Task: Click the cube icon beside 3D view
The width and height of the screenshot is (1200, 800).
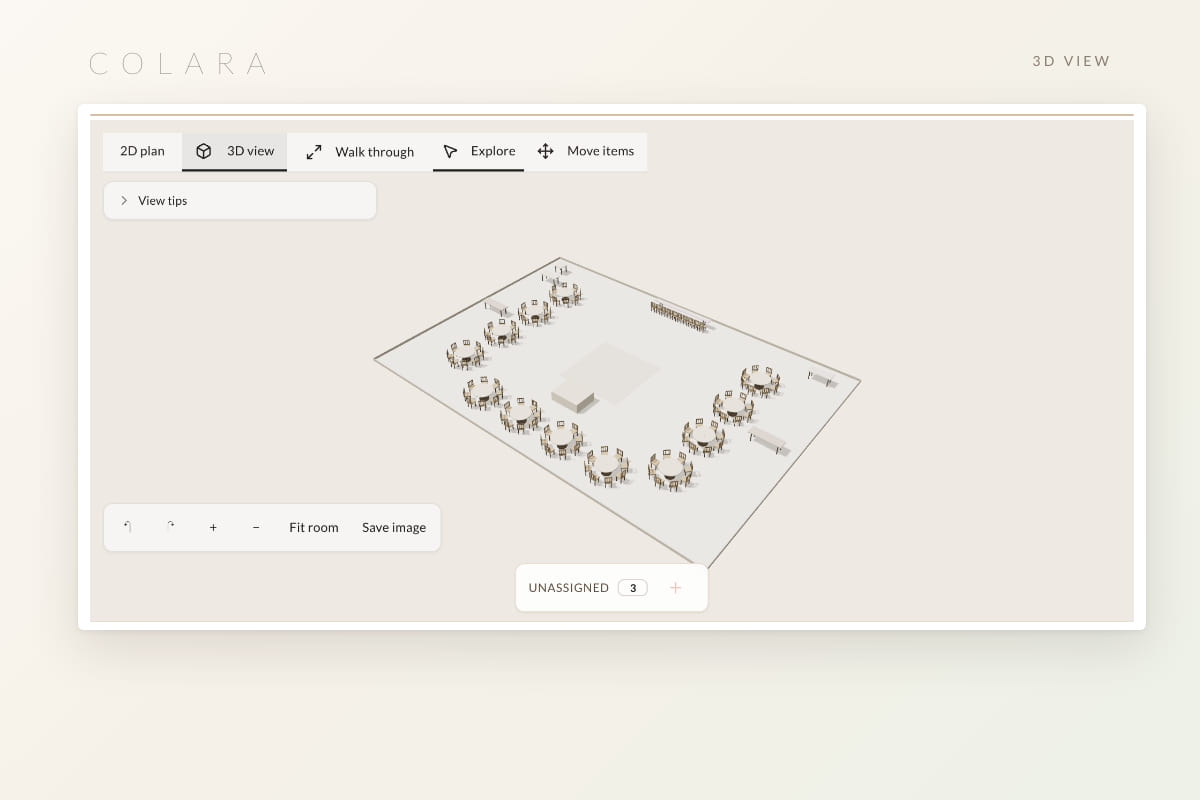Action: point(204,151)
